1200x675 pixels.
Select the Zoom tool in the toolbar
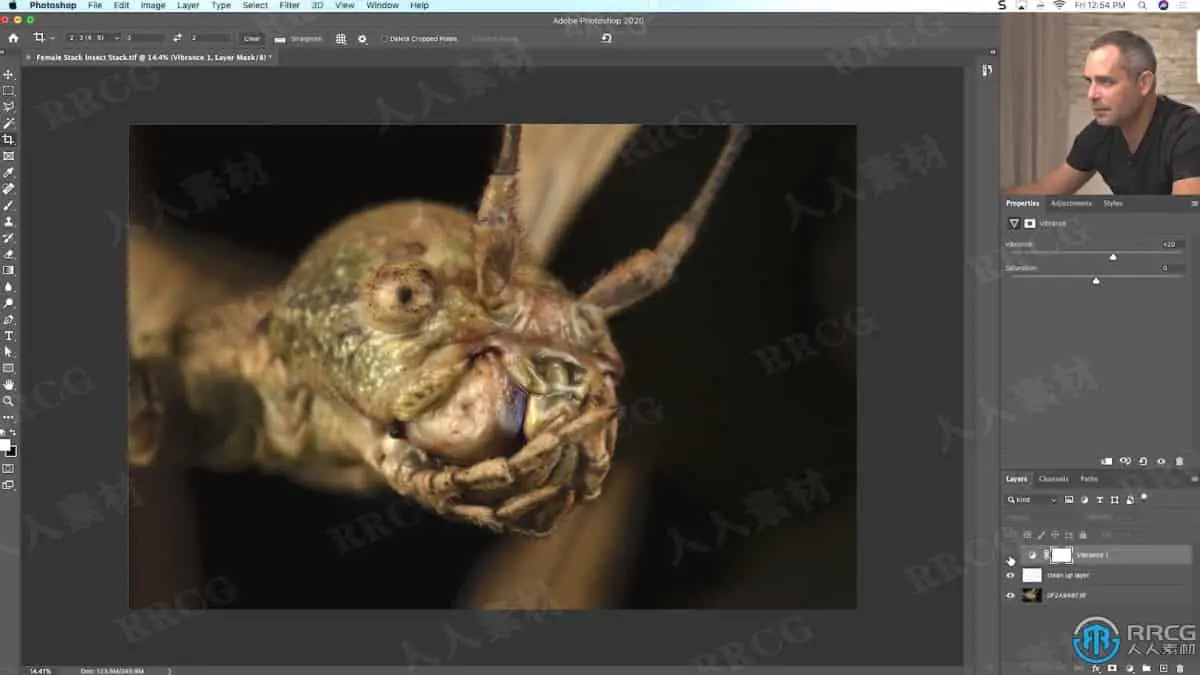9,401
